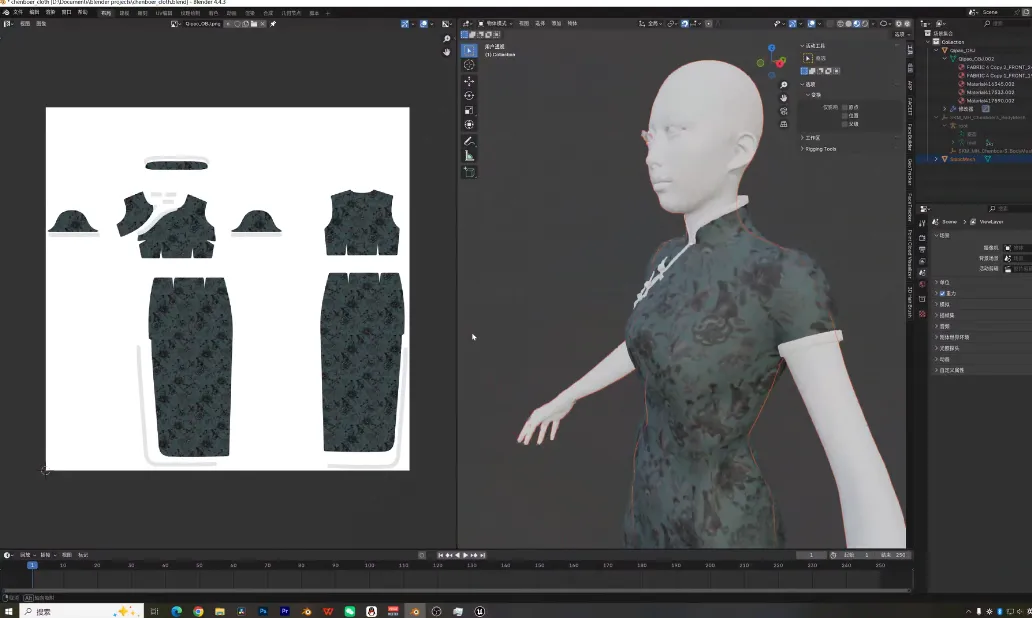Switch to Wireframe viewport shading
The image size is (1032, 618).
840,24
